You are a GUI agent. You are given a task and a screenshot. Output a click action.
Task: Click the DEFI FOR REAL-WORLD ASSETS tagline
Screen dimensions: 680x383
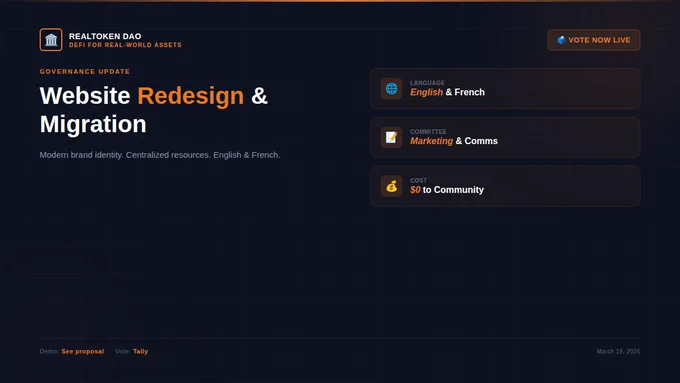tap(125, 45)
